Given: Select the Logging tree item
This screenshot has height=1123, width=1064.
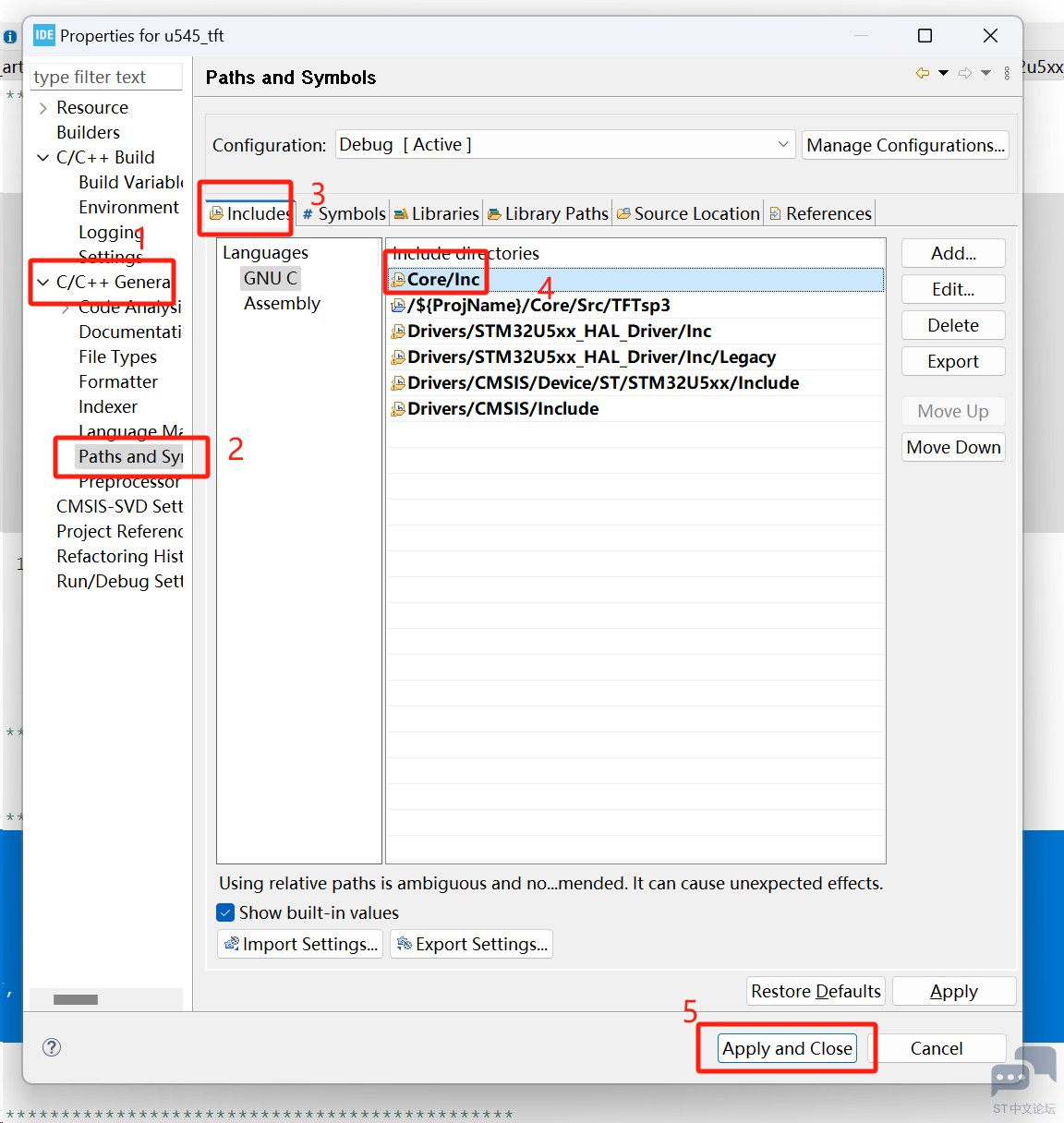Looking at the screenshot, I should click(110, 232).
